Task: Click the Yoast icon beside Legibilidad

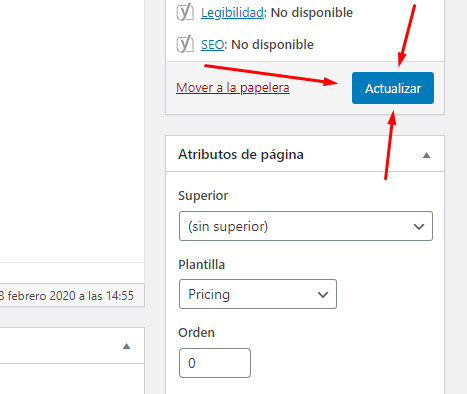Action: (x=185, y=12)
